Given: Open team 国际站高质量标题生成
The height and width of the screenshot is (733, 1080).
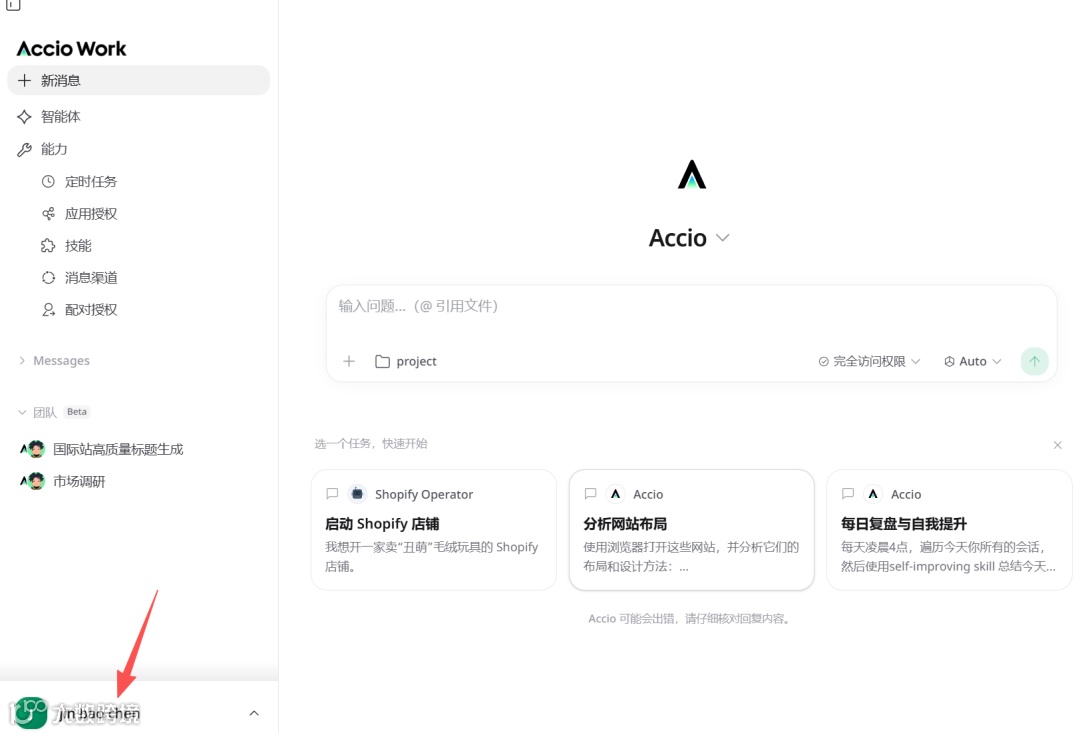Looking at the screenshot, I should click(x=118, y=449).
